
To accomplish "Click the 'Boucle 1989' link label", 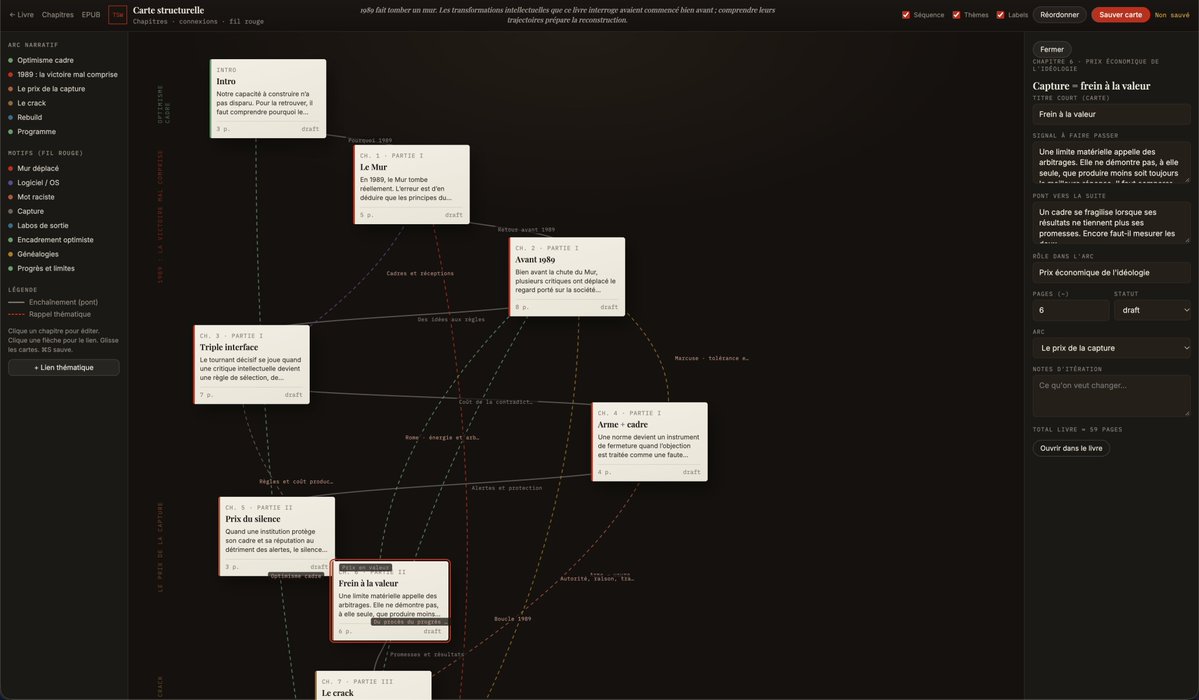I will (512, 619).
